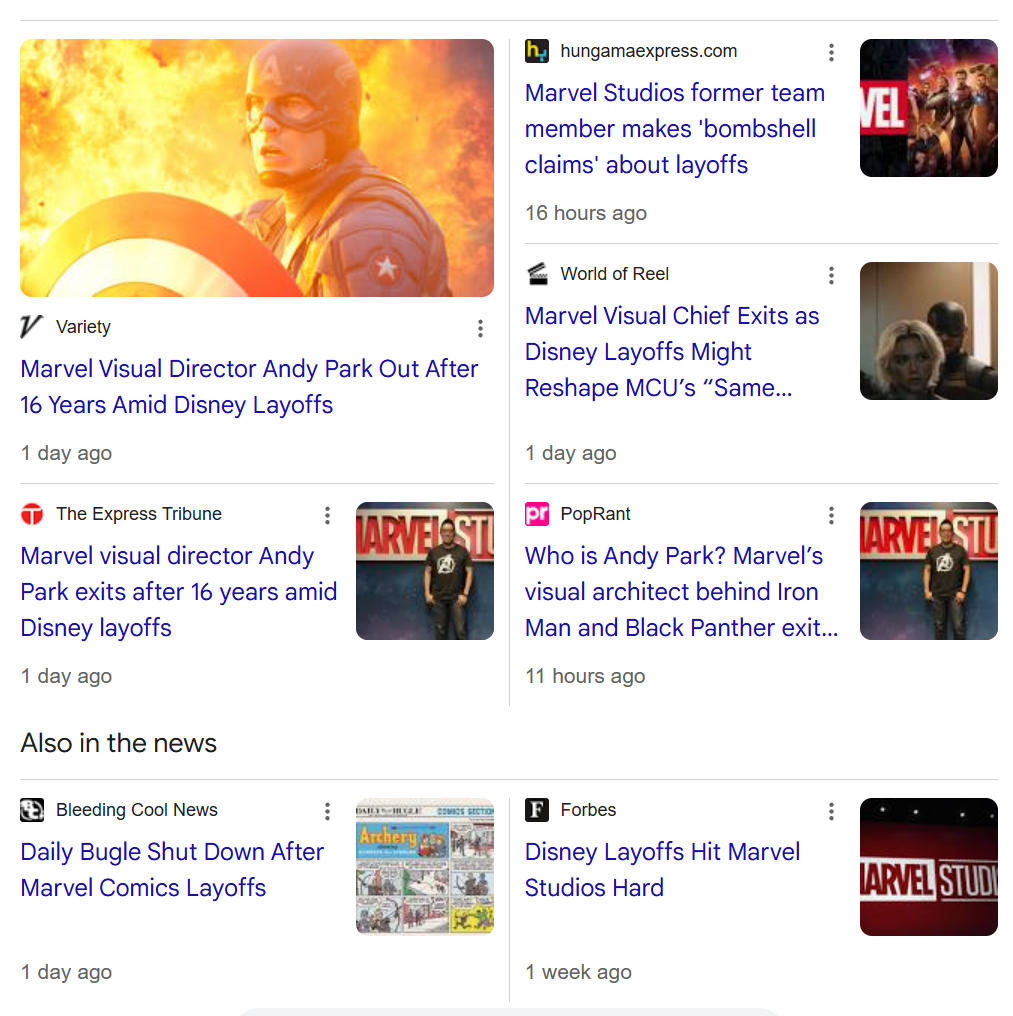Viewport: 1013px width, 1016px height.
Task: Open more options for hungamaexpress.com article
Action: click(x=831, y=52)
